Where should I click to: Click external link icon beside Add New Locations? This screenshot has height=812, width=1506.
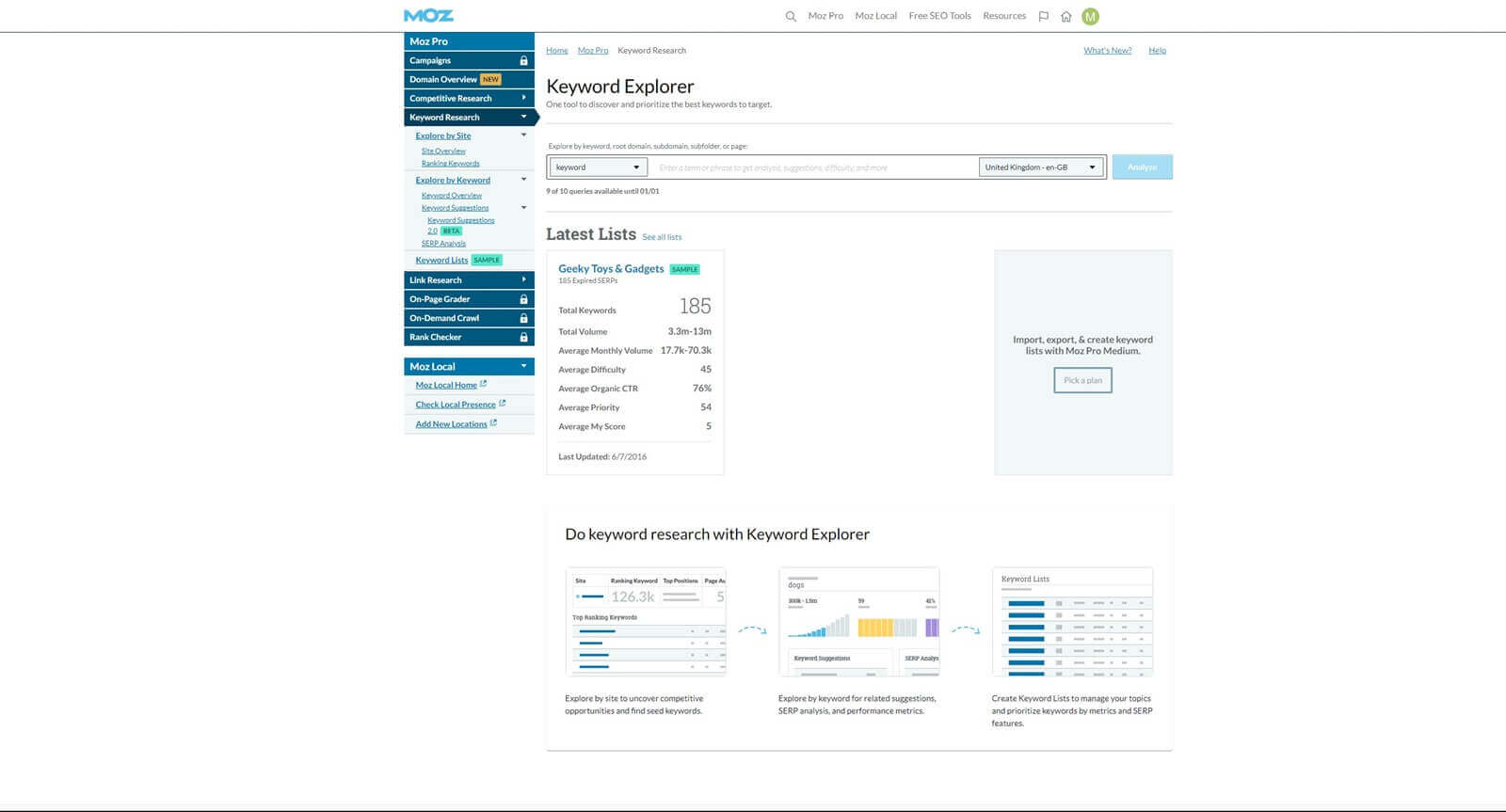click(494, 423)
